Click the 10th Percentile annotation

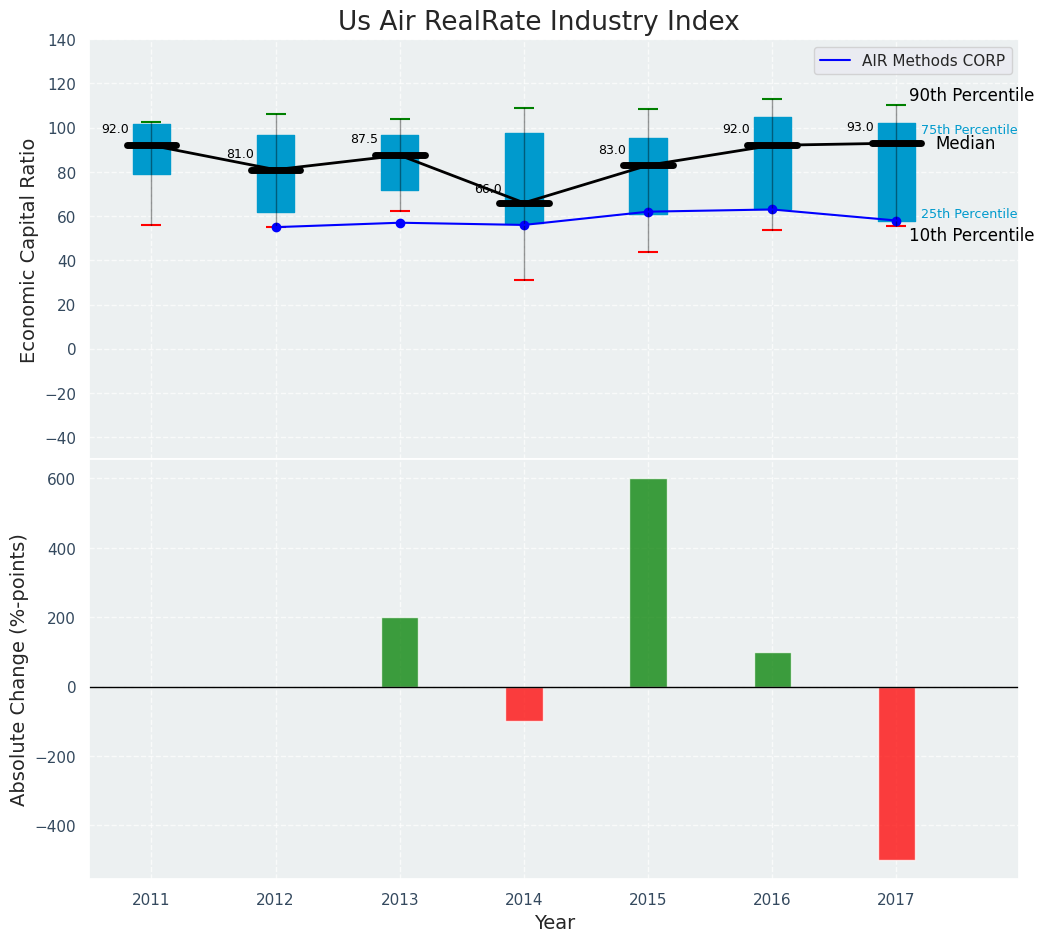coord(971,236)
